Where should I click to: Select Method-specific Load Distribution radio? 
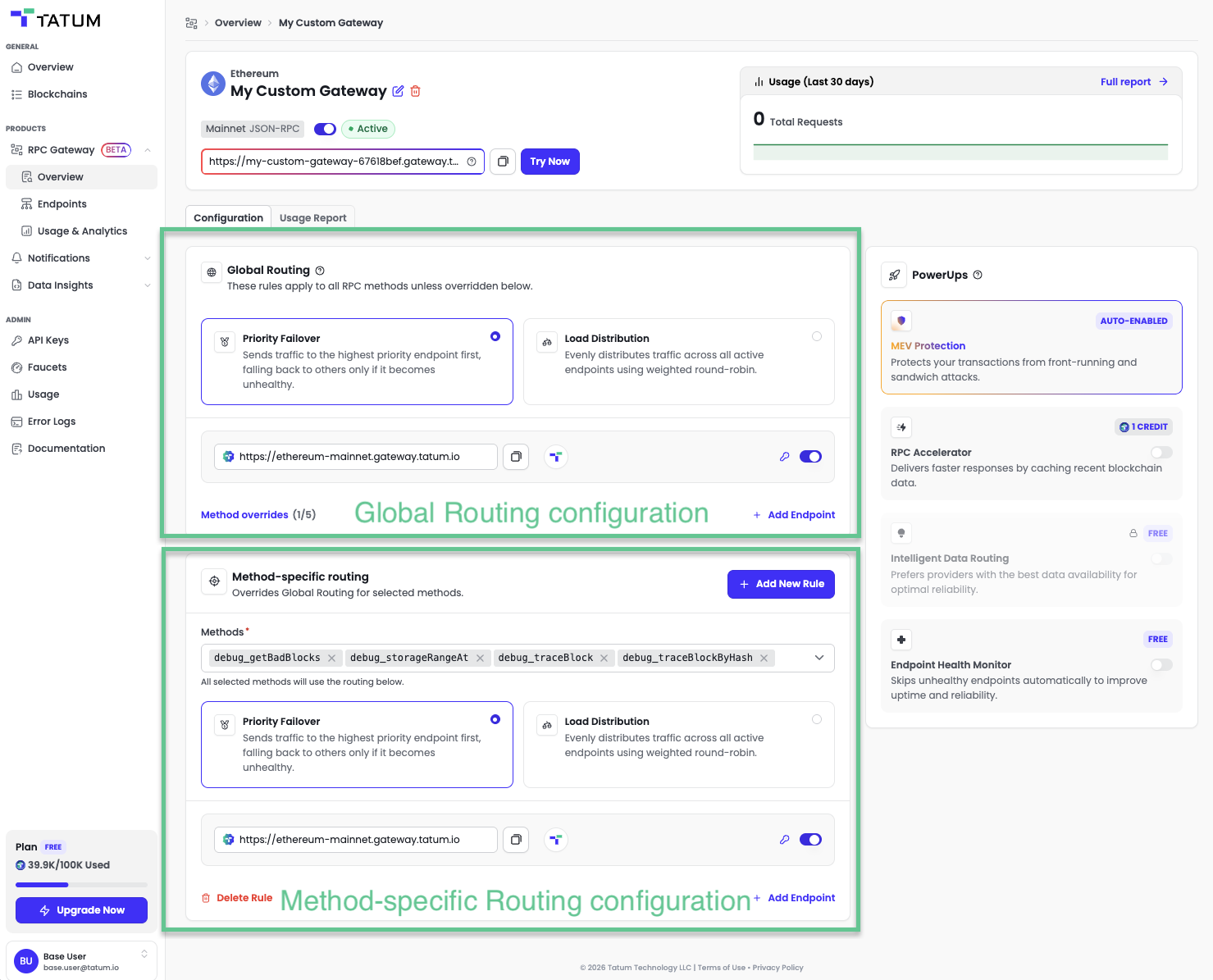817,719
